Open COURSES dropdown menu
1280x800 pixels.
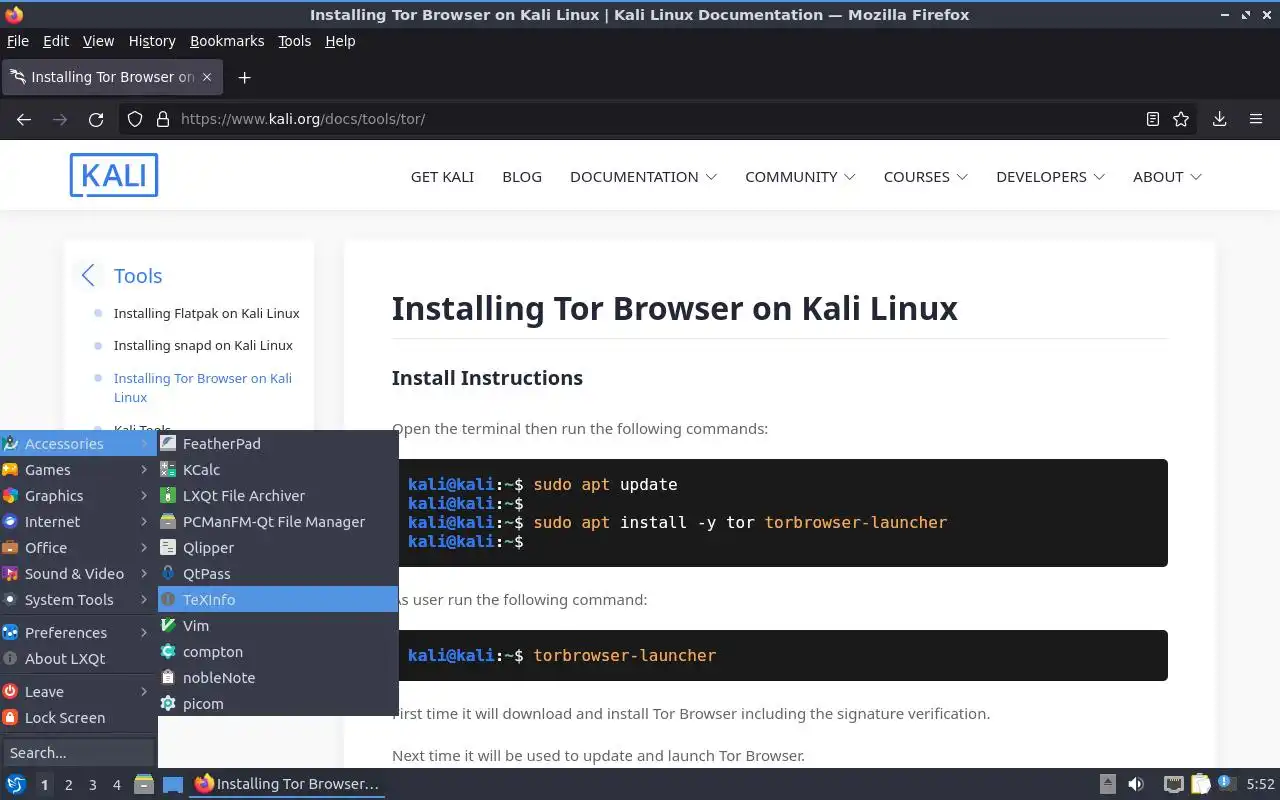[925, 177]
